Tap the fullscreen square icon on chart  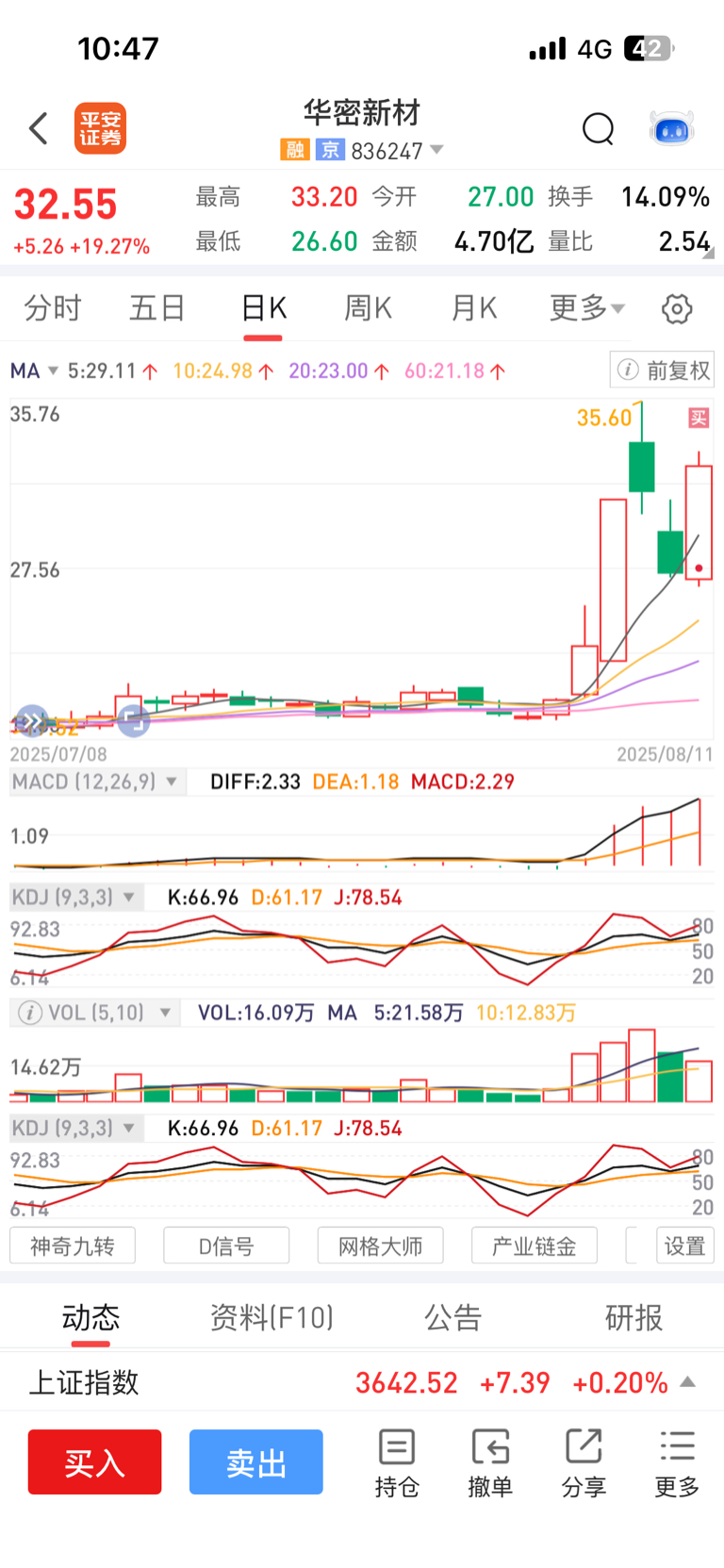tap(134, 721)
